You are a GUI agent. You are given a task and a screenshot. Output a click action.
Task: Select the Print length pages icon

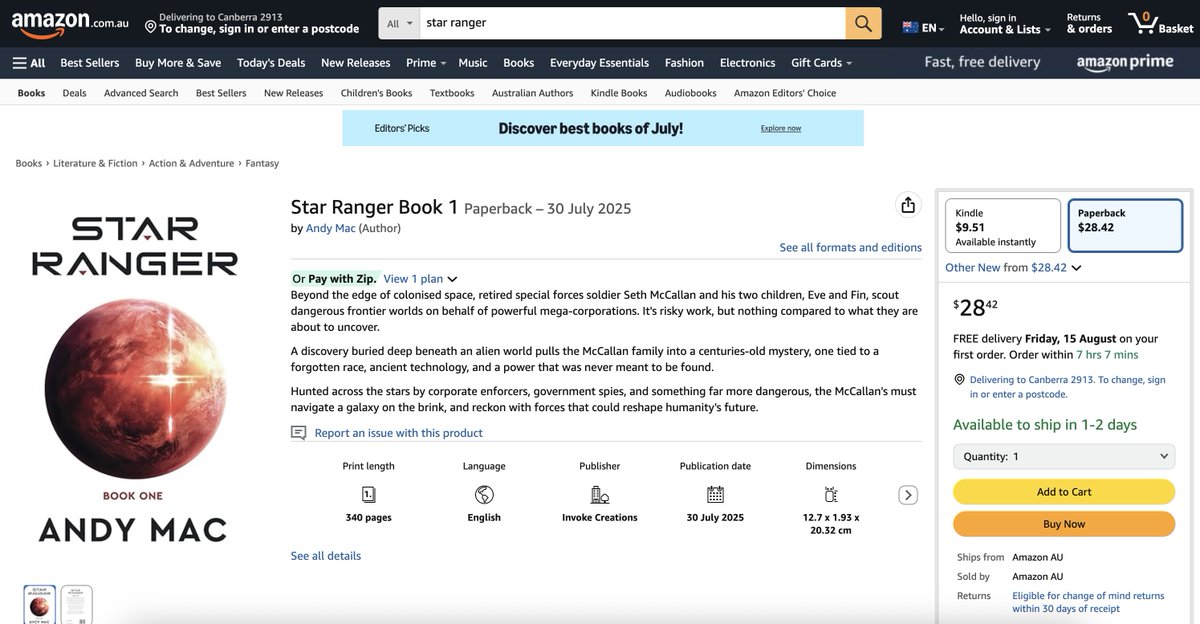pos(368,493)
